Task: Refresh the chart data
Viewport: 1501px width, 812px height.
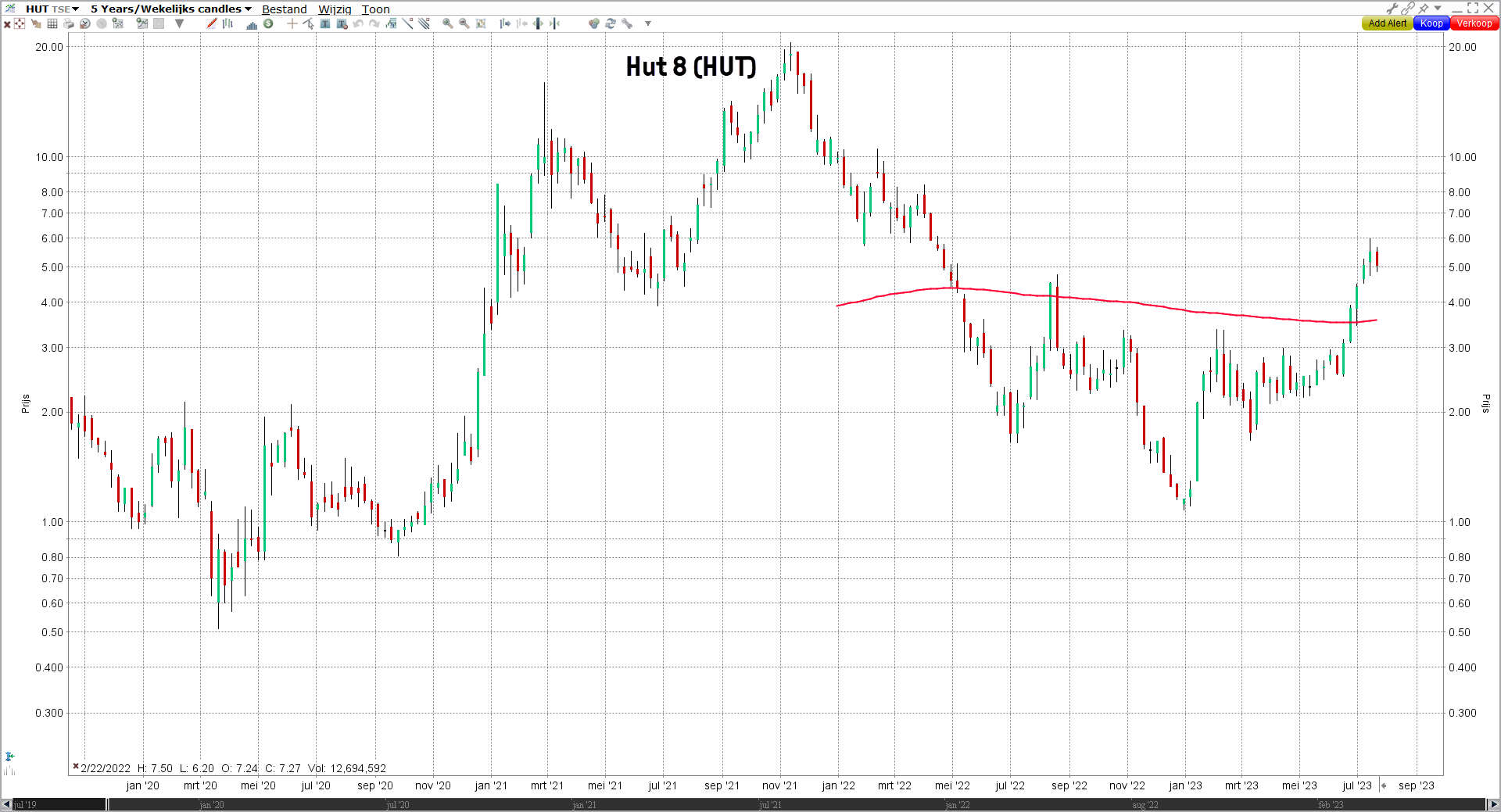Action: [611, 23]
